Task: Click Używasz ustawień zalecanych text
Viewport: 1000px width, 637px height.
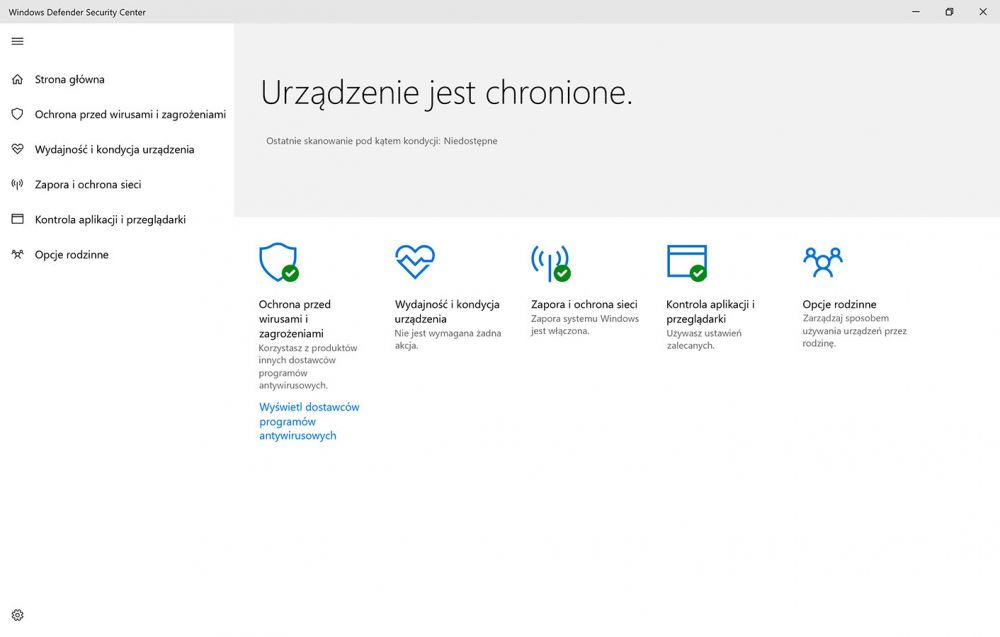Action: [x=704, y=339]
